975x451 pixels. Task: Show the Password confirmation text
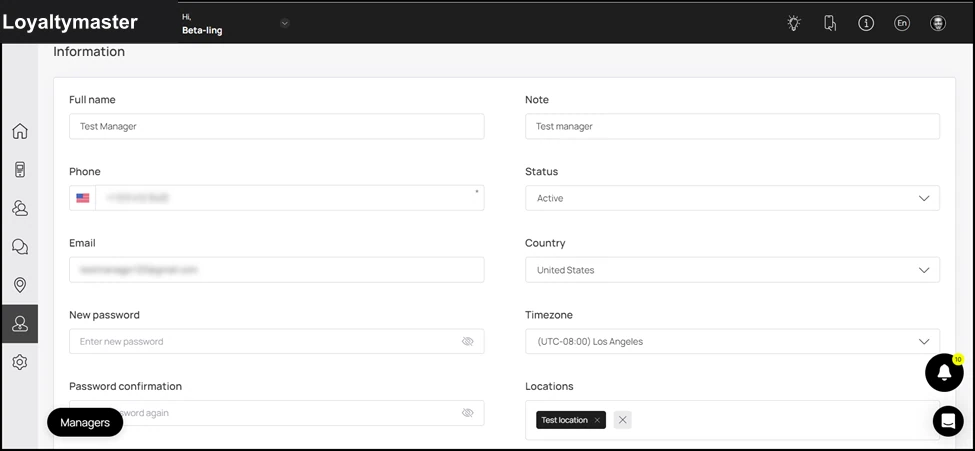point(468,413)
